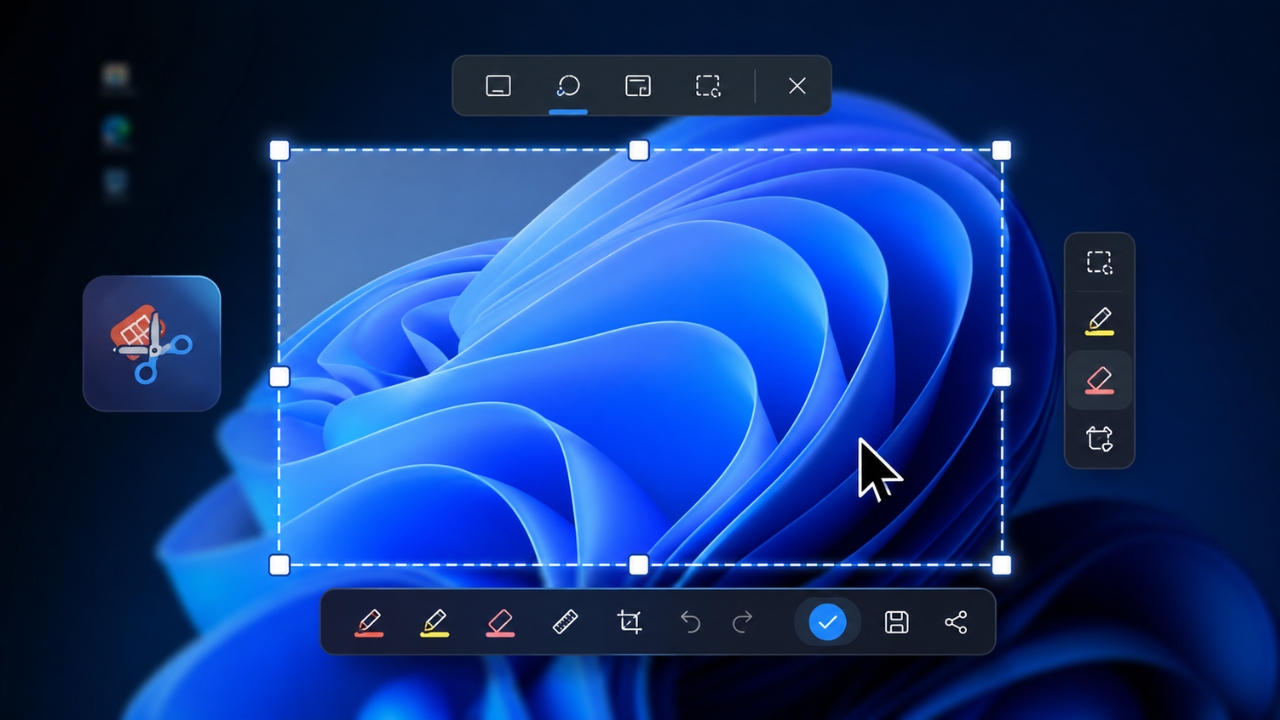The width and height of the screenshot is (1280, 720).
Task: Open the Snipping Tool scissors app icon
Action: (152, 344)
